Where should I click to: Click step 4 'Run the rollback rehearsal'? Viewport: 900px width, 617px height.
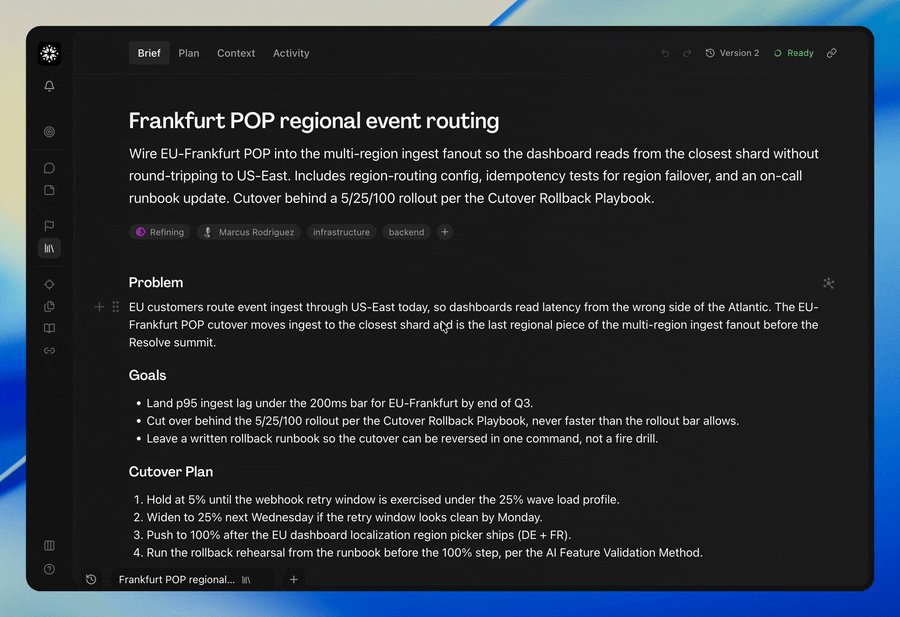[425, 553]
